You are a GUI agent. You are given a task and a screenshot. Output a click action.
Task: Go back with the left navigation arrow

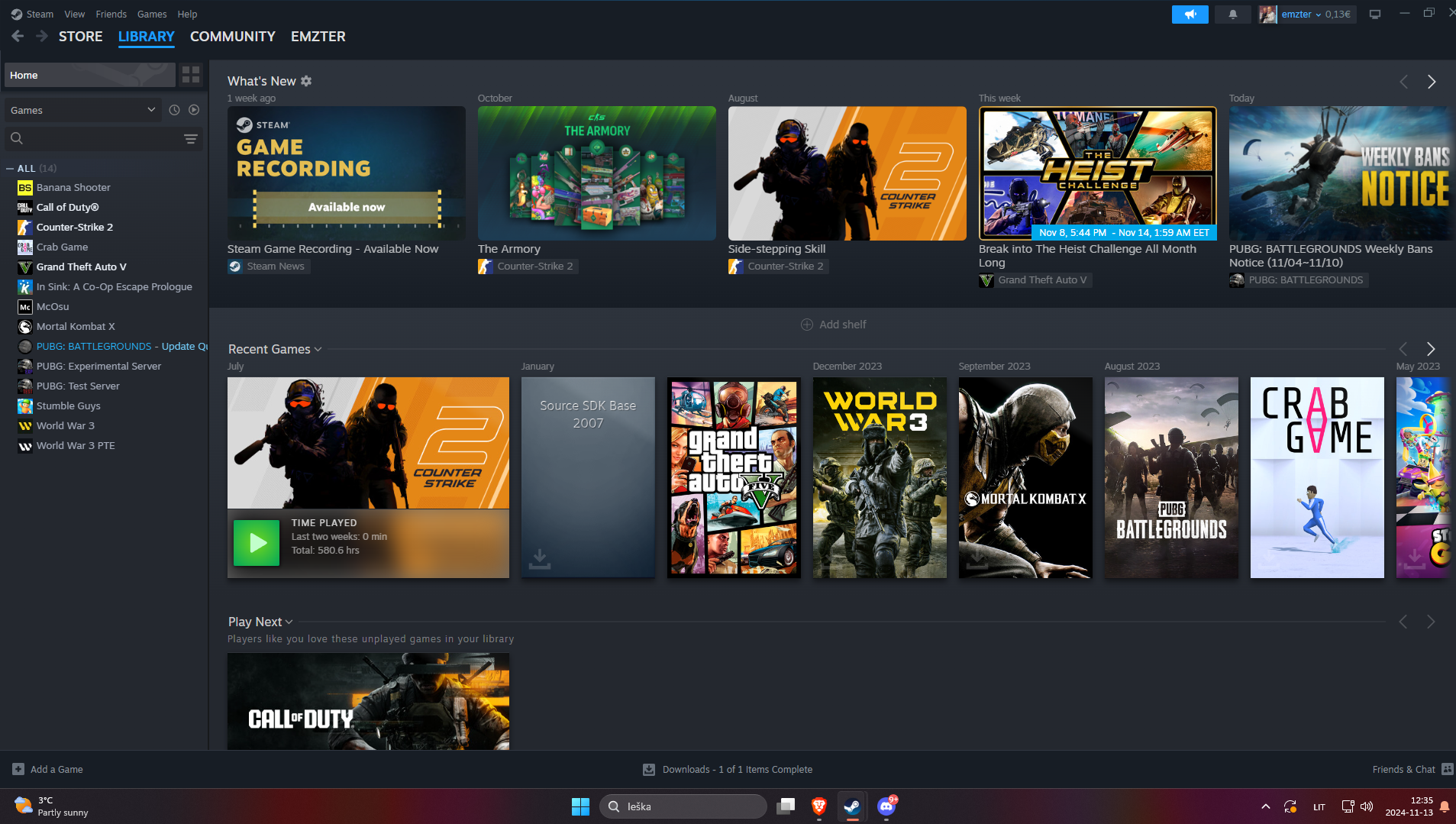[18, 36]
